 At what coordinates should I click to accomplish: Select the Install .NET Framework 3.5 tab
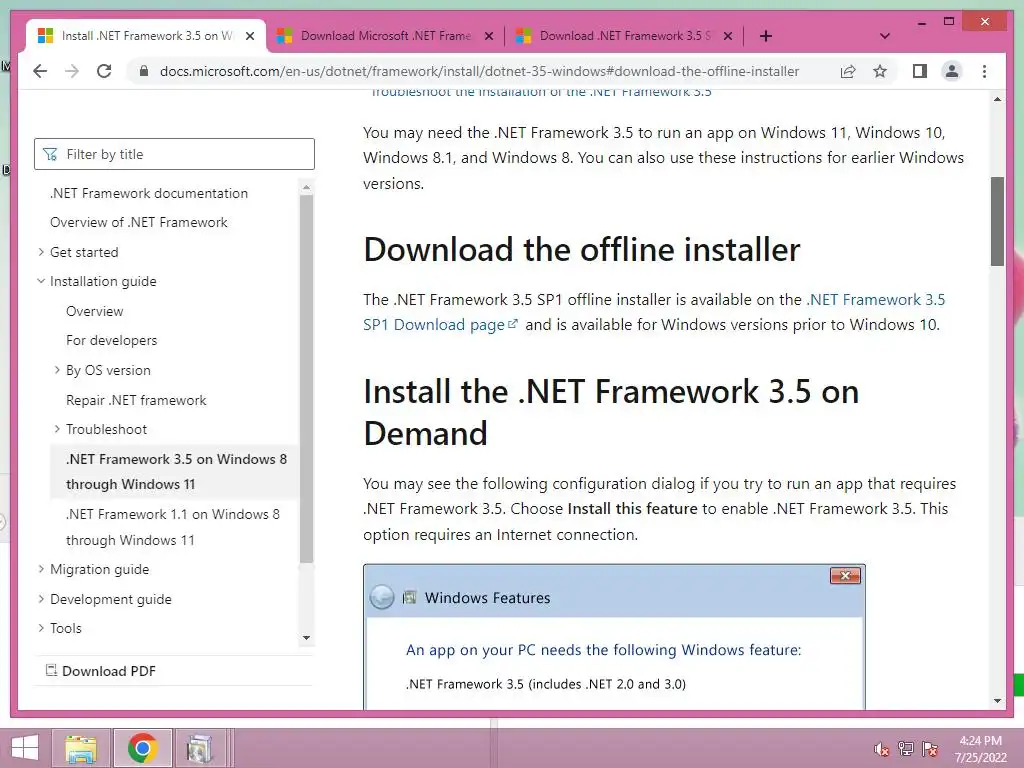tap(146, 36)
